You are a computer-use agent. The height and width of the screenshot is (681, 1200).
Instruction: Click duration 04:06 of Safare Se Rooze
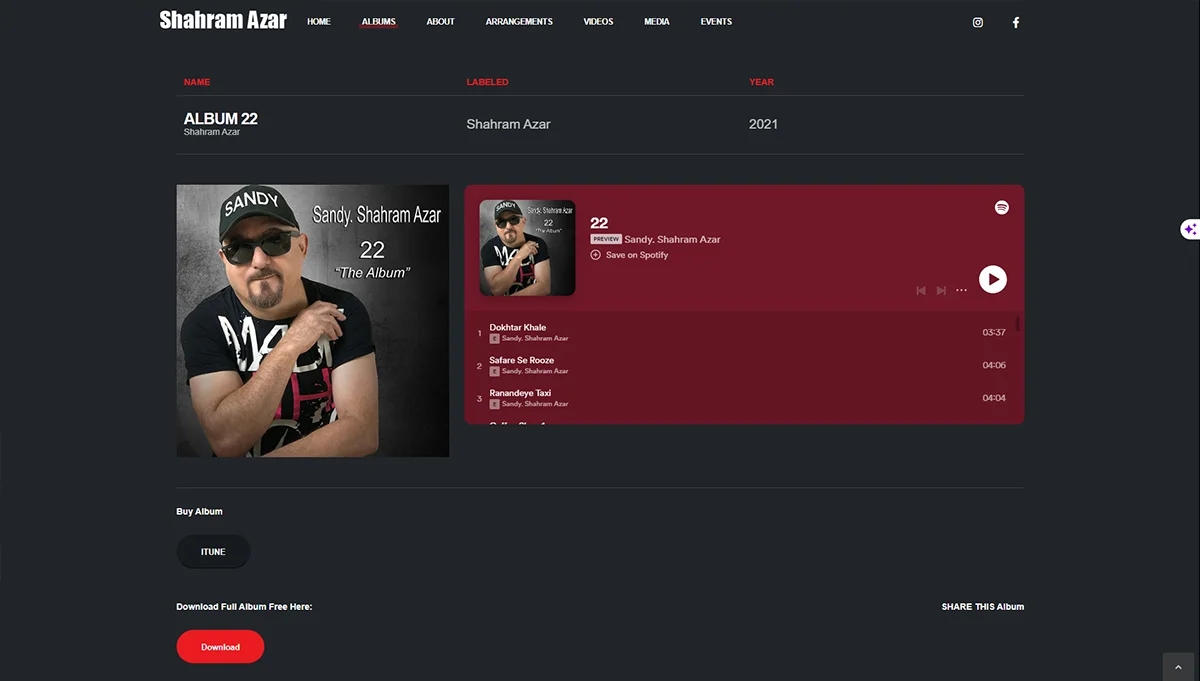click(x=994, y=365)
